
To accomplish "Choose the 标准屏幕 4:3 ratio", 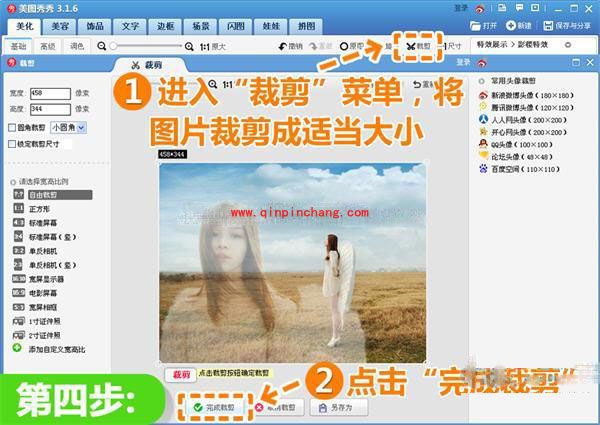I will (35, 223).
